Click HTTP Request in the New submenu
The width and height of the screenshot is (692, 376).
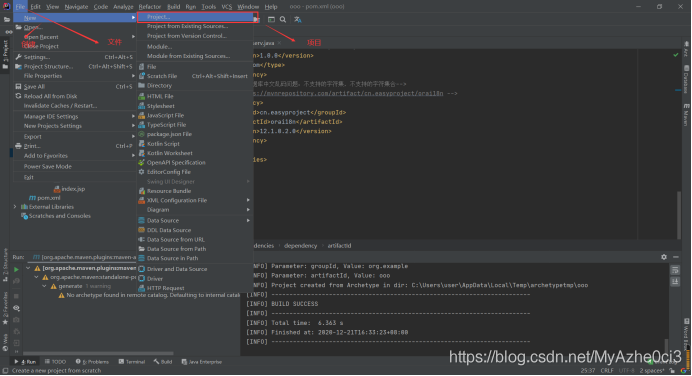(165, 288)
